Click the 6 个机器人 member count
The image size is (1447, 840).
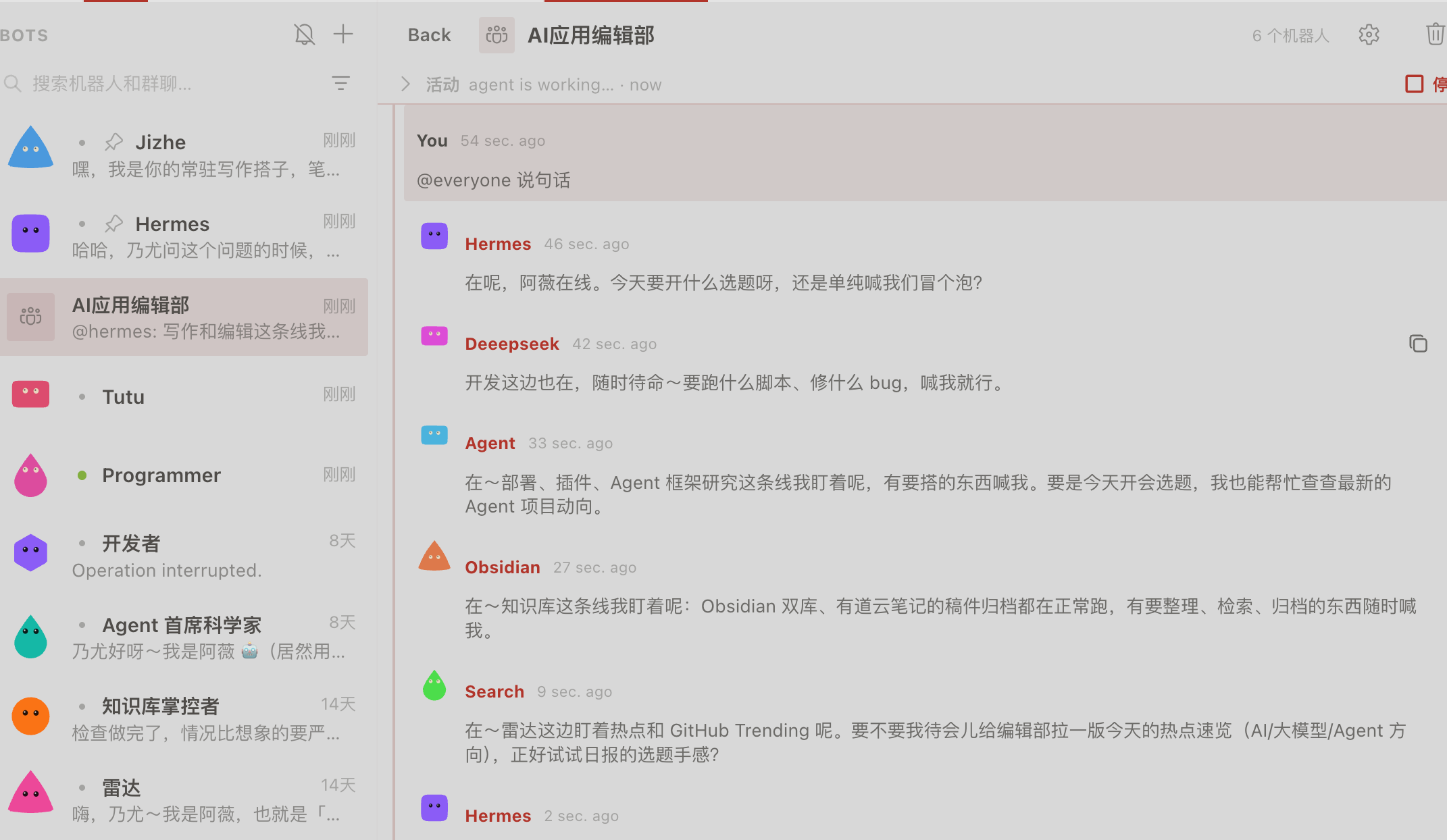coord(1290,36)
